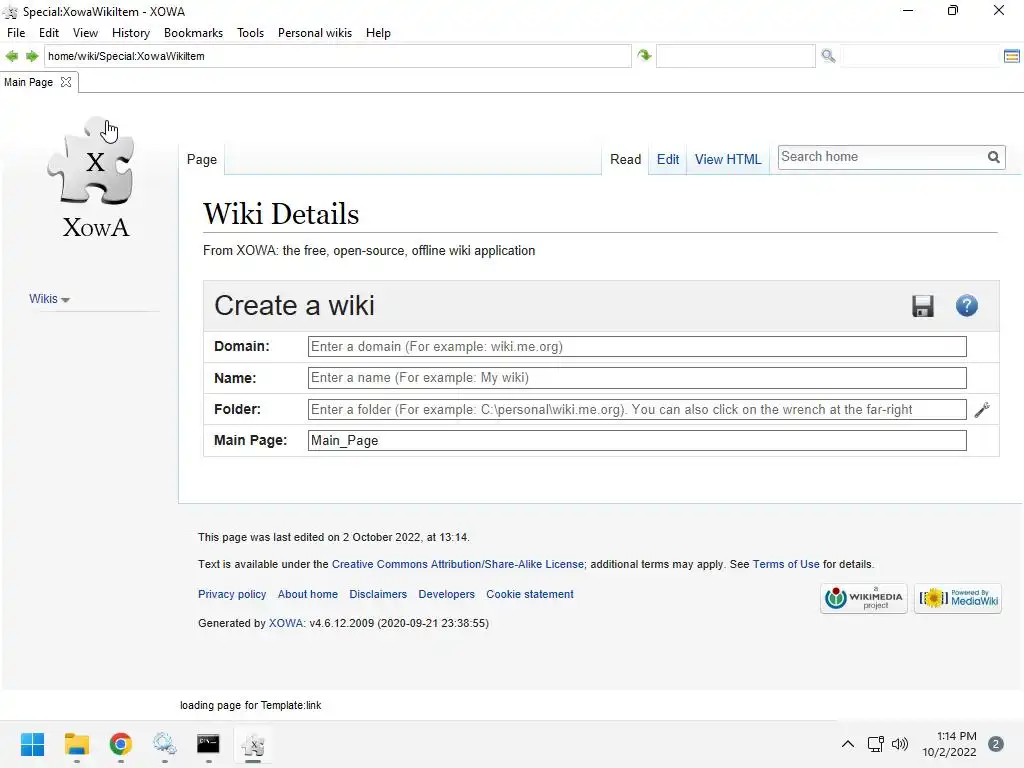The image size is (1024, 768).
Task: Click the volume speaker tray icon
Action: (900, 744)
